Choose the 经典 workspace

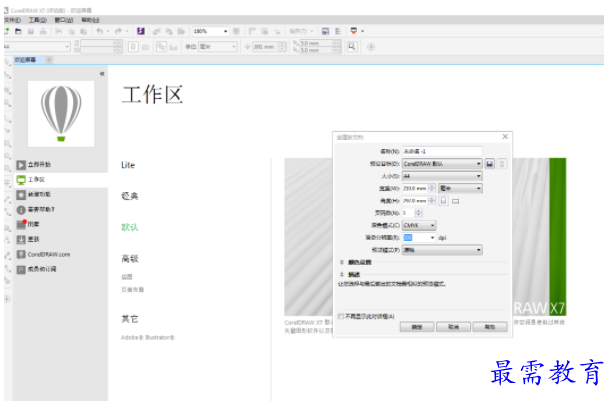pyautogui.click(x=130, y=196)
